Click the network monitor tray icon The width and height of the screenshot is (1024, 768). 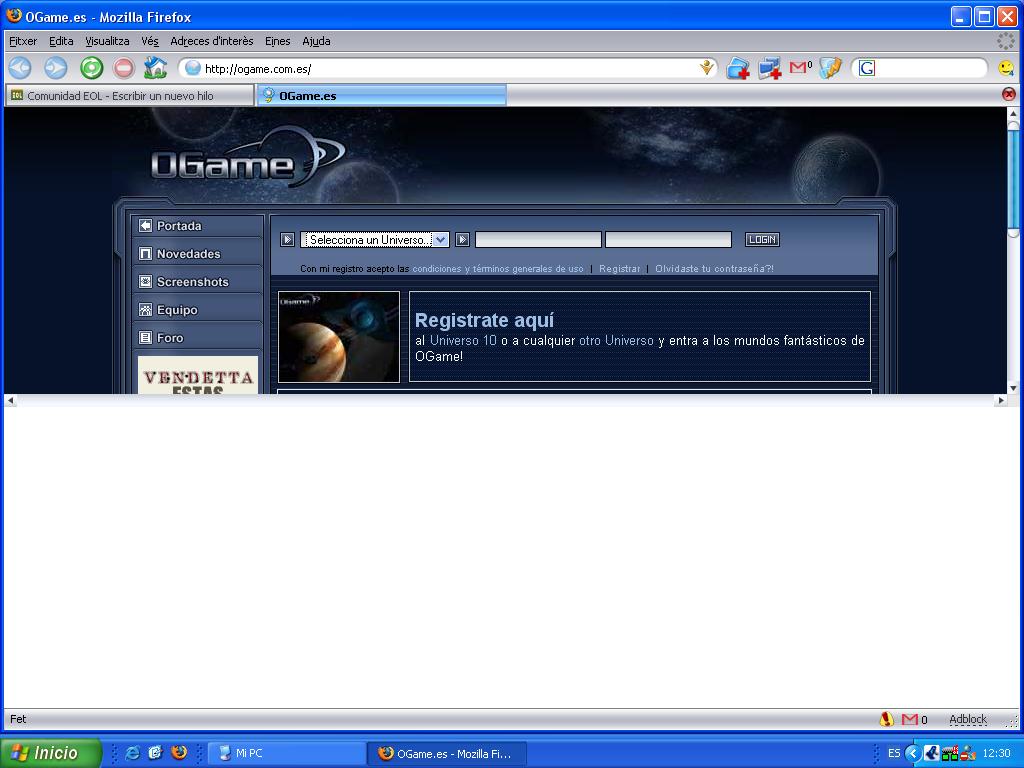pos(950,753)
